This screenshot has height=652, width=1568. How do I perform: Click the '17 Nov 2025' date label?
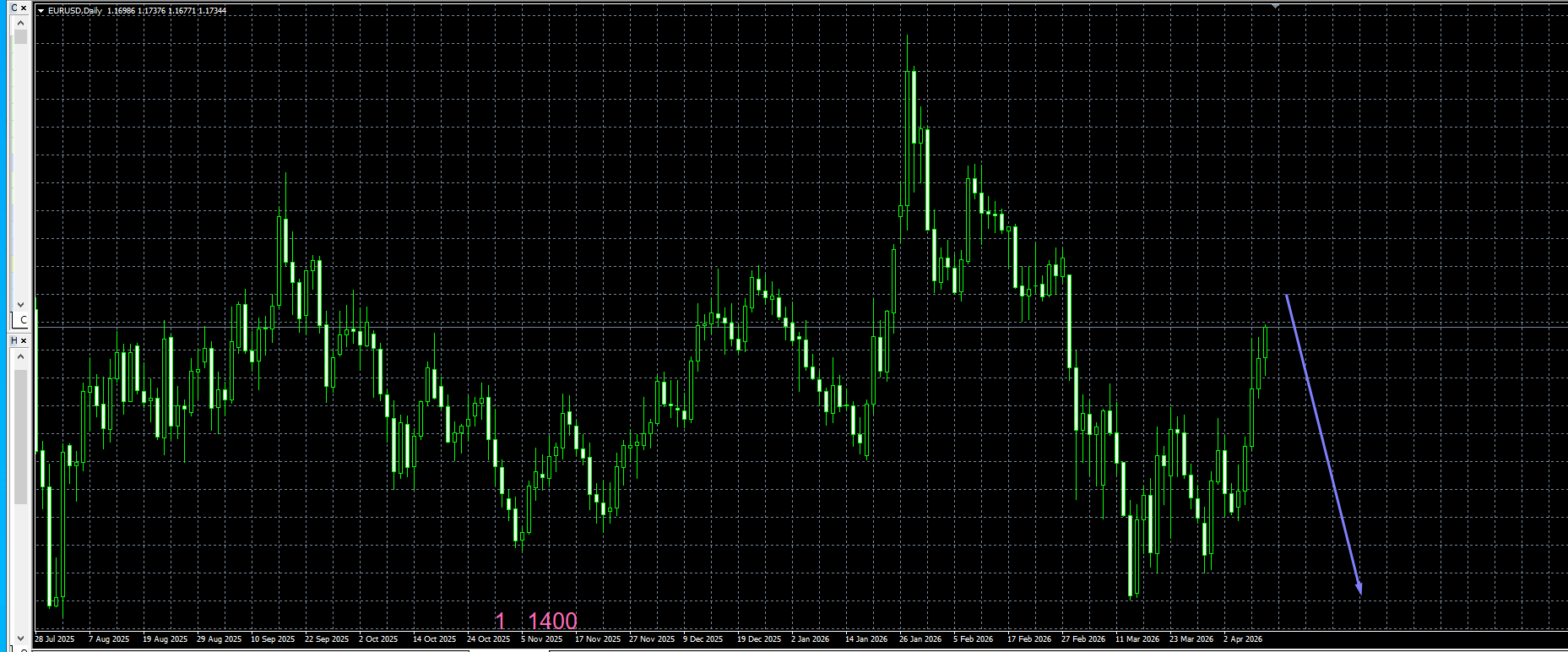pos(598,639)
